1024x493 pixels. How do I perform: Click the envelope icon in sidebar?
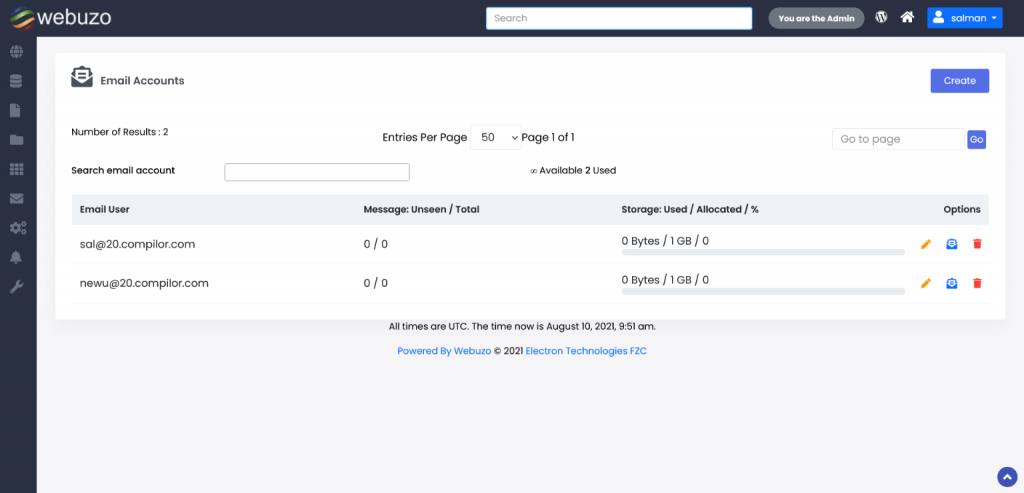click(17, 199)
